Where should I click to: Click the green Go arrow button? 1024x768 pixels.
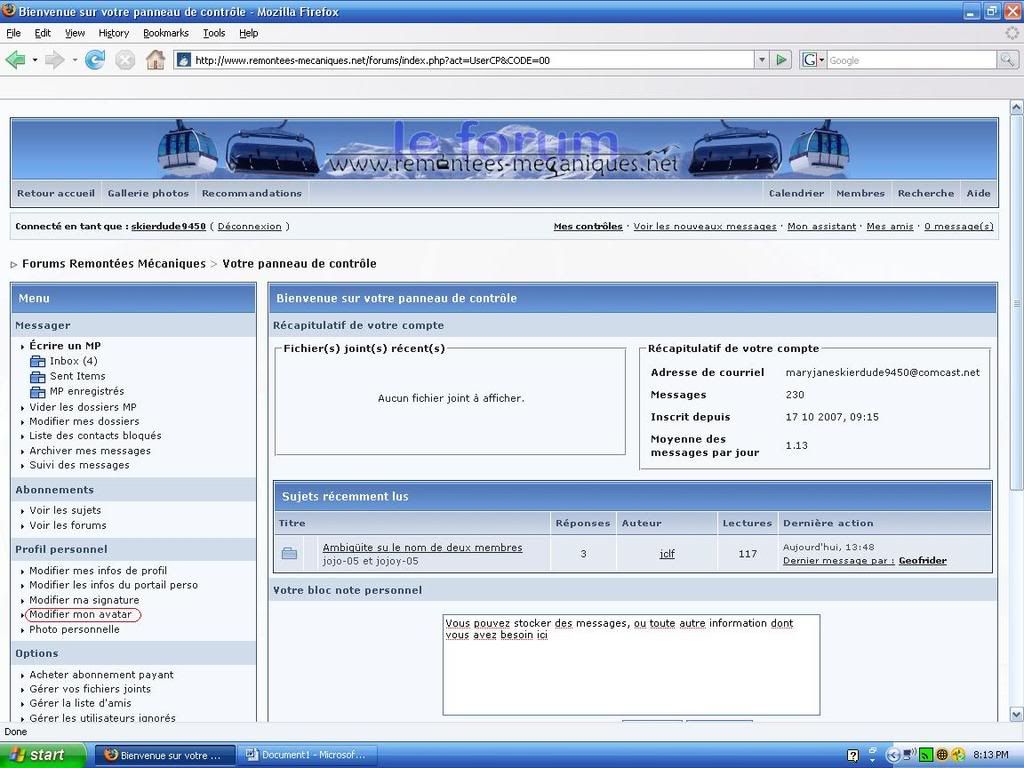pyautogui.click(x=781, y=60)
